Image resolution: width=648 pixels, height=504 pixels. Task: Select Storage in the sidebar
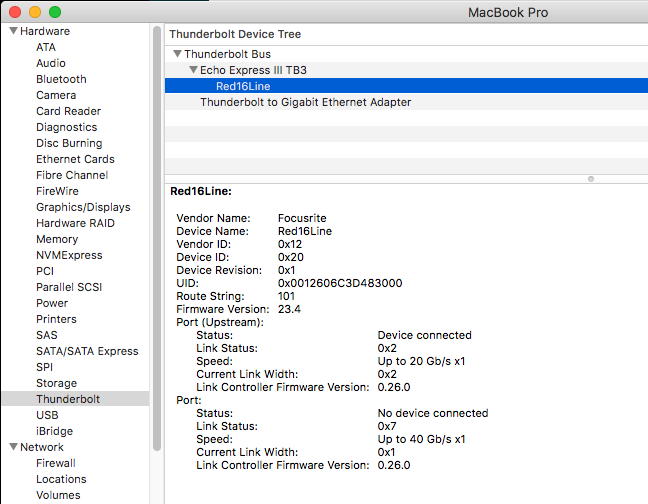point(56,383)
